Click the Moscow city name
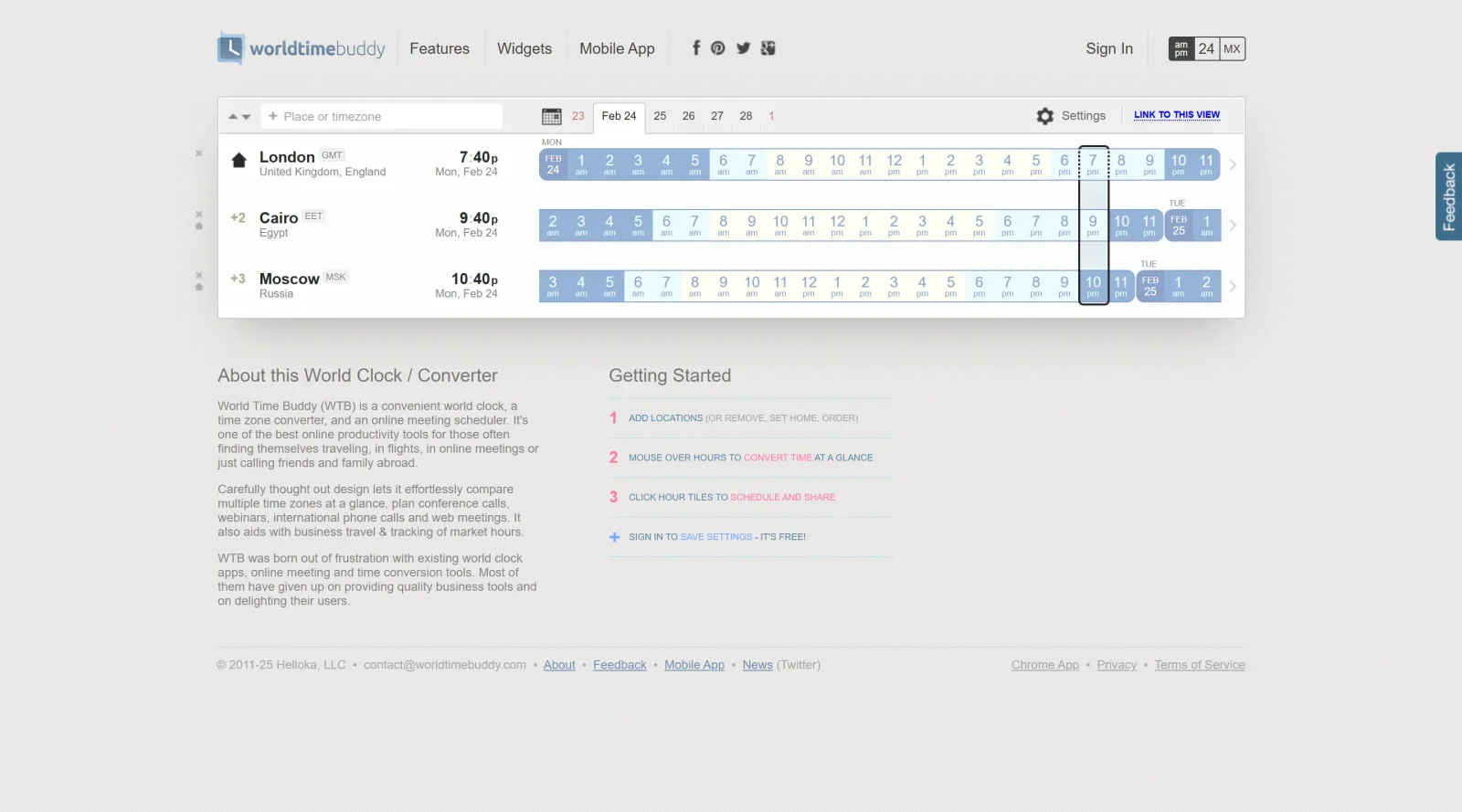The width and height of the screenshot is (1462, 812). click(x=290, y=279)
